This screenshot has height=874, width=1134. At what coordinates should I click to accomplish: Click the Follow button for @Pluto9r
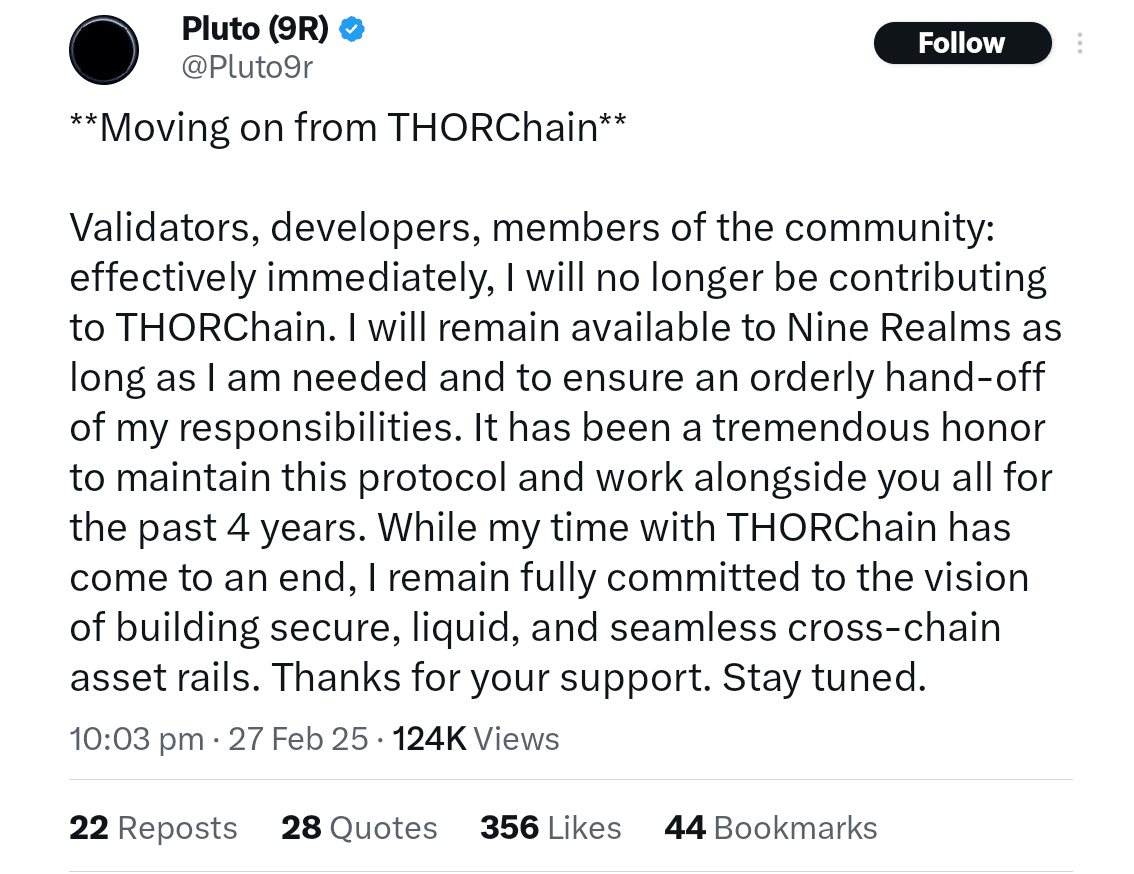[x=961, y=43]
